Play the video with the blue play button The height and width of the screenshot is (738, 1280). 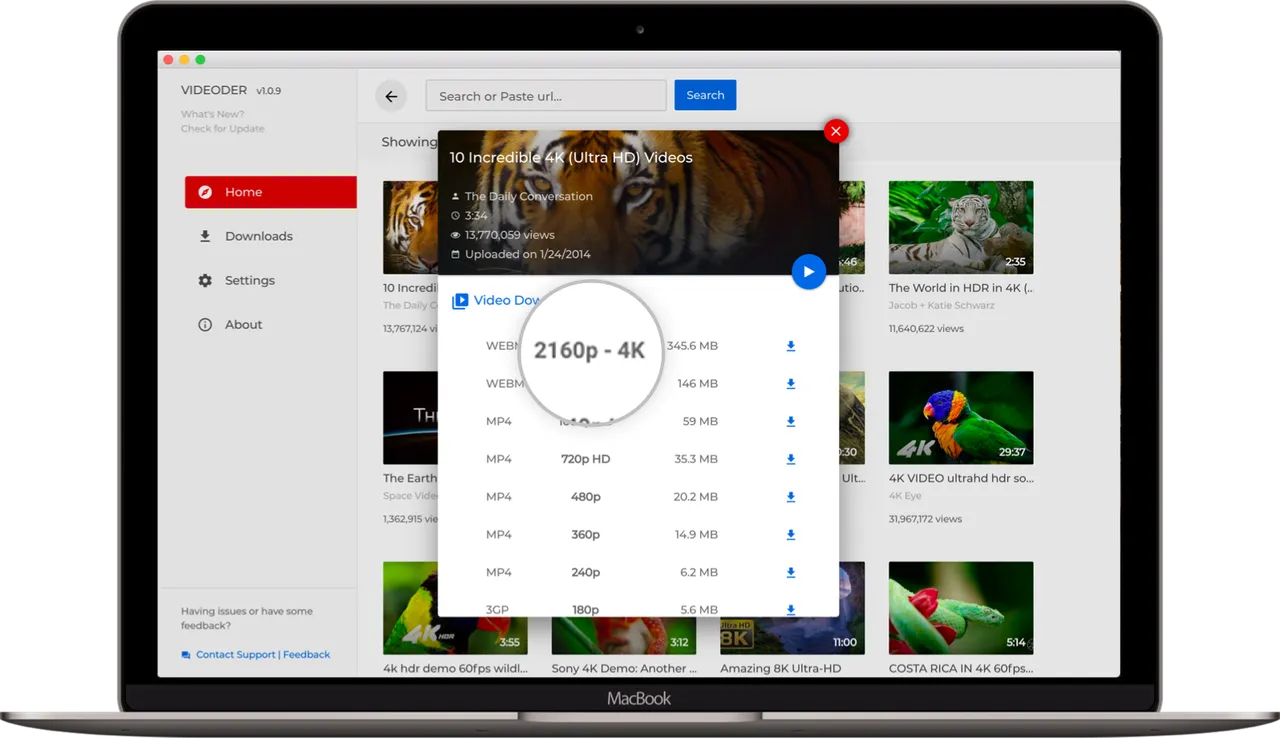coord(809,272)
